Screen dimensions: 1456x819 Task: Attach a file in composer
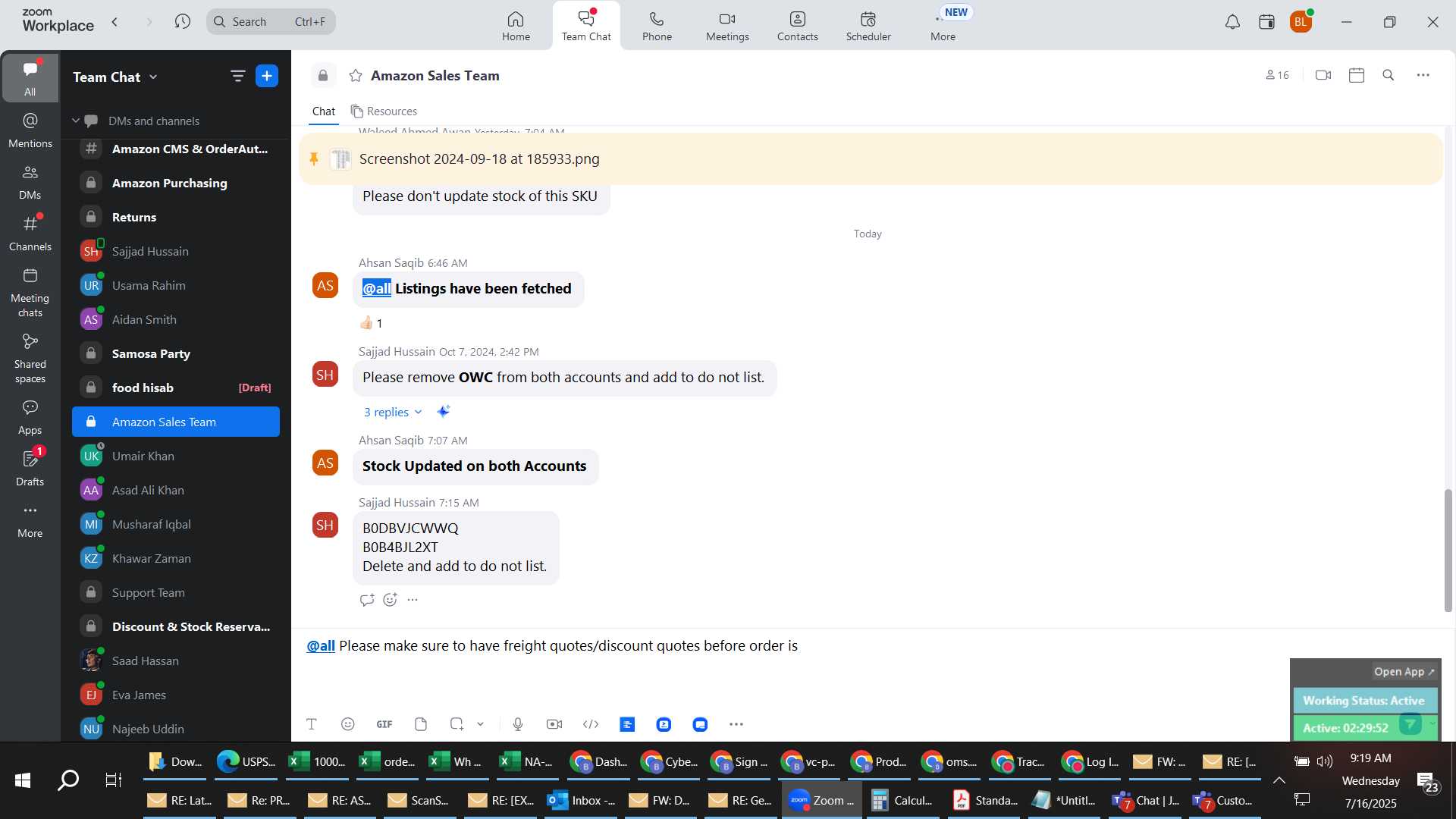click(421, 724)
